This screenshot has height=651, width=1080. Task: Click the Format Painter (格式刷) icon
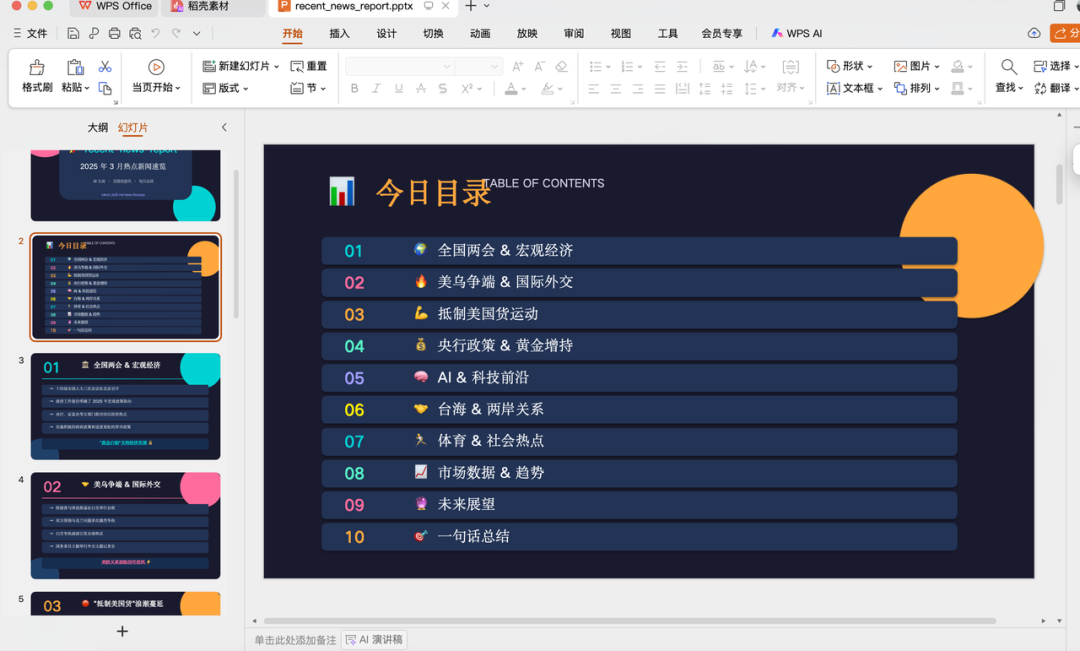pos(37,68)
